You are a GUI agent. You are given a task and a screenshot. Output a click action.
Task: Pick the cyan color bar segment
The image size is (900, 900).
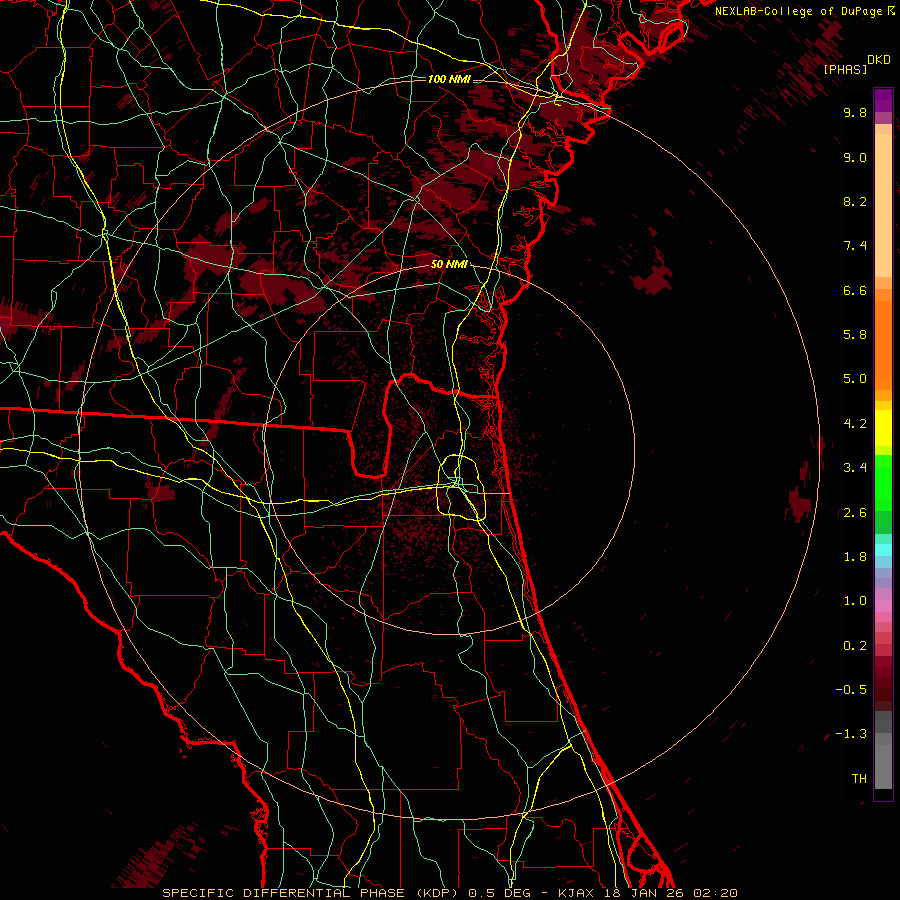coord(883,550)
